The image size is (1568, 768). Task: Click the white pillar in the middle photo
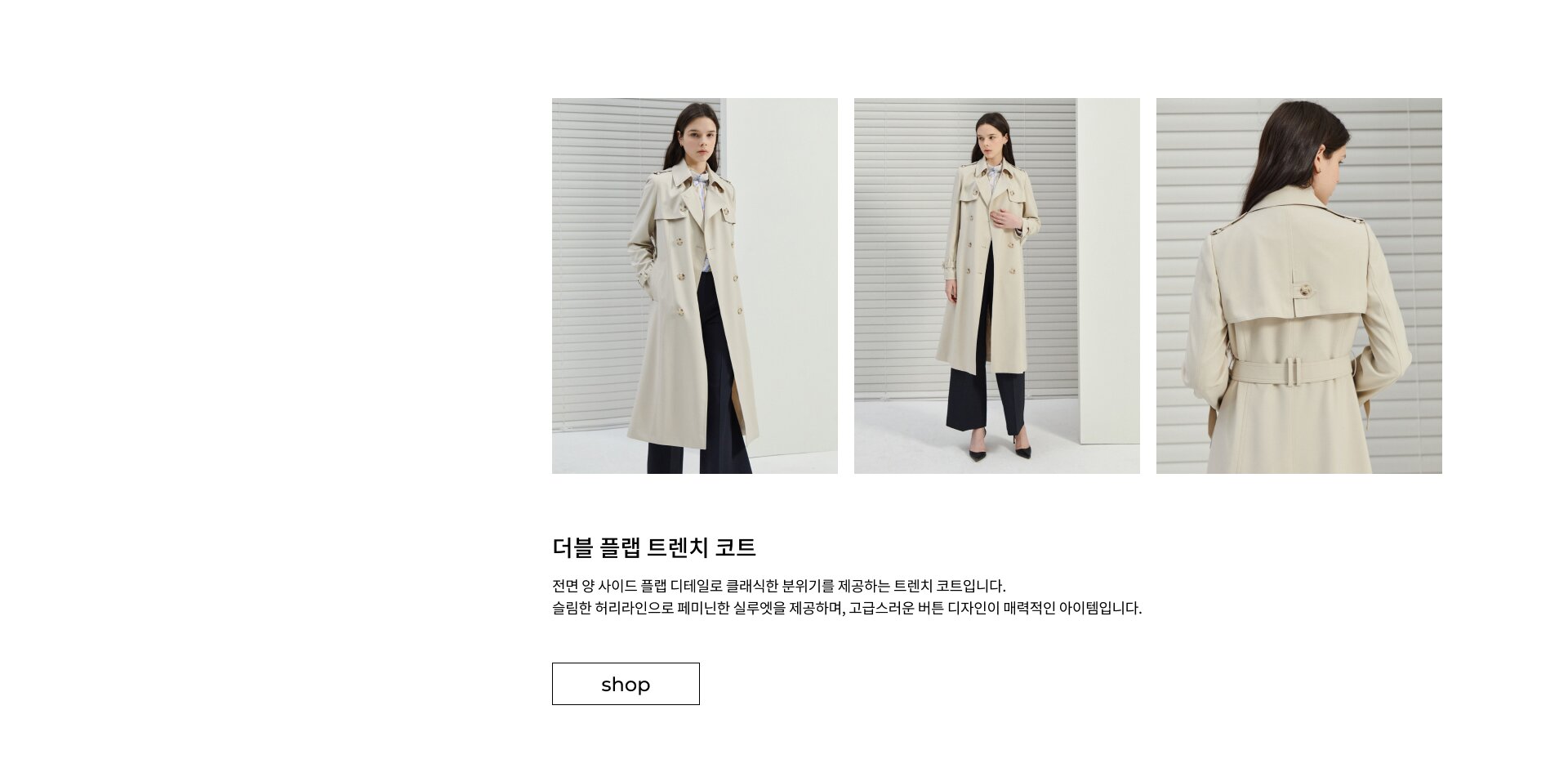[1107, 270]
